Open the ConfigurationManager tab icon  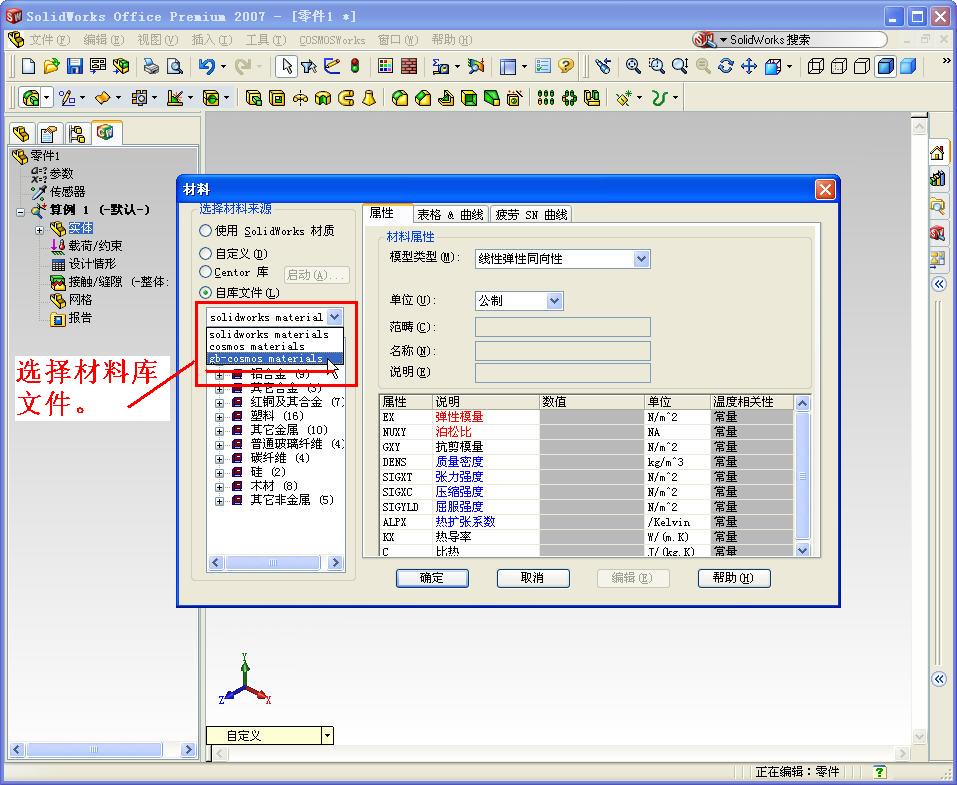[76, 133]
